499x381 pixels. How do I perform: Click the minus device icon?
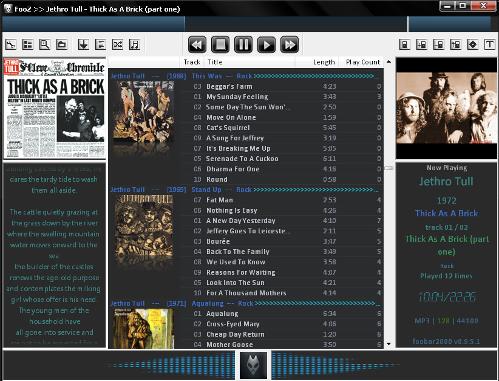pos(439,44)
